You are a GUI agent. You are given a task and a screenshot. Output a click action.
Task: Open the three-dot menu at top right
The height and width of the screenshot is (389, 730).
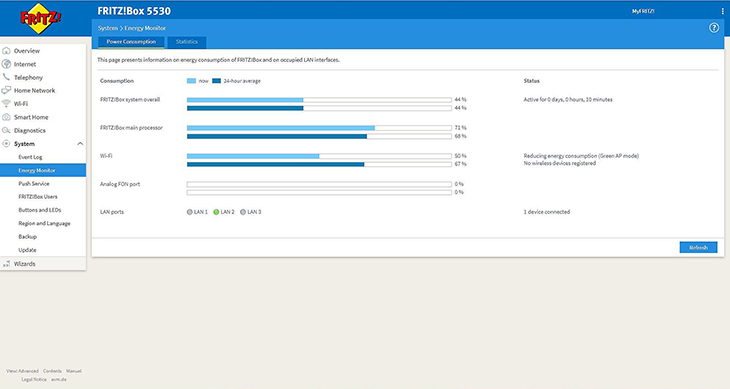[723, 11]
